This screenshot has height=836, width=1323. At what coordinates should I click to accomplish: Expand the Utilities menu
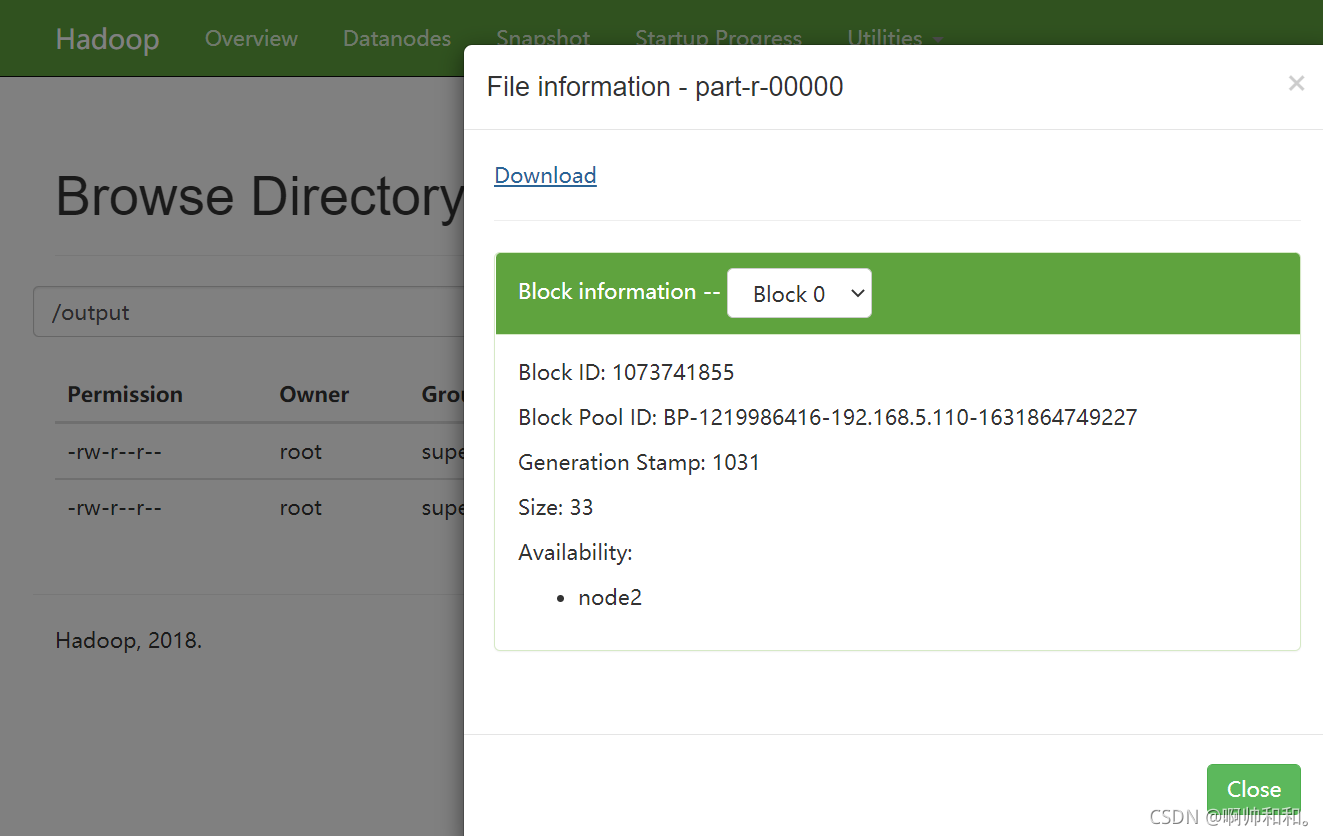tap(894, 38)
